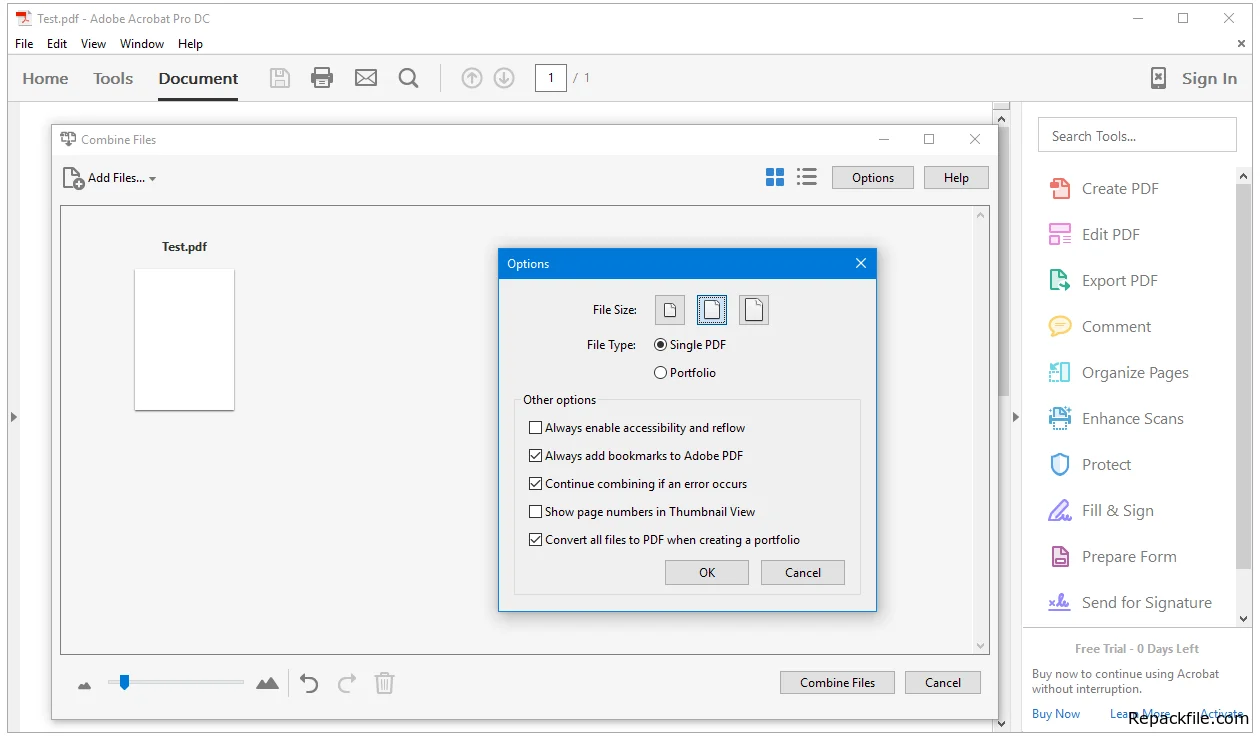Click the Buy Now link
Viewport: 1260px width, 737px height.
tap(1056, 714)
